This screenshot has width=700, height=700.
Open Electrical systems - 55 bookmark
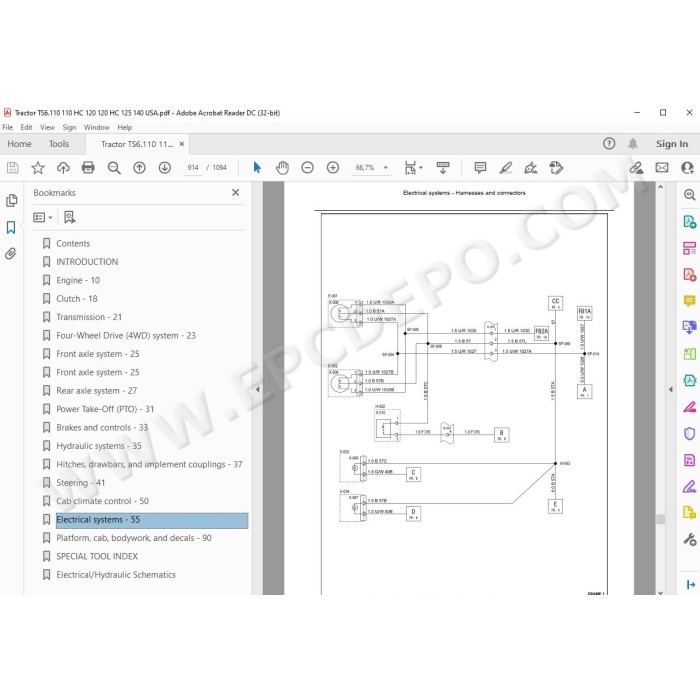click(x=152, y=521)
